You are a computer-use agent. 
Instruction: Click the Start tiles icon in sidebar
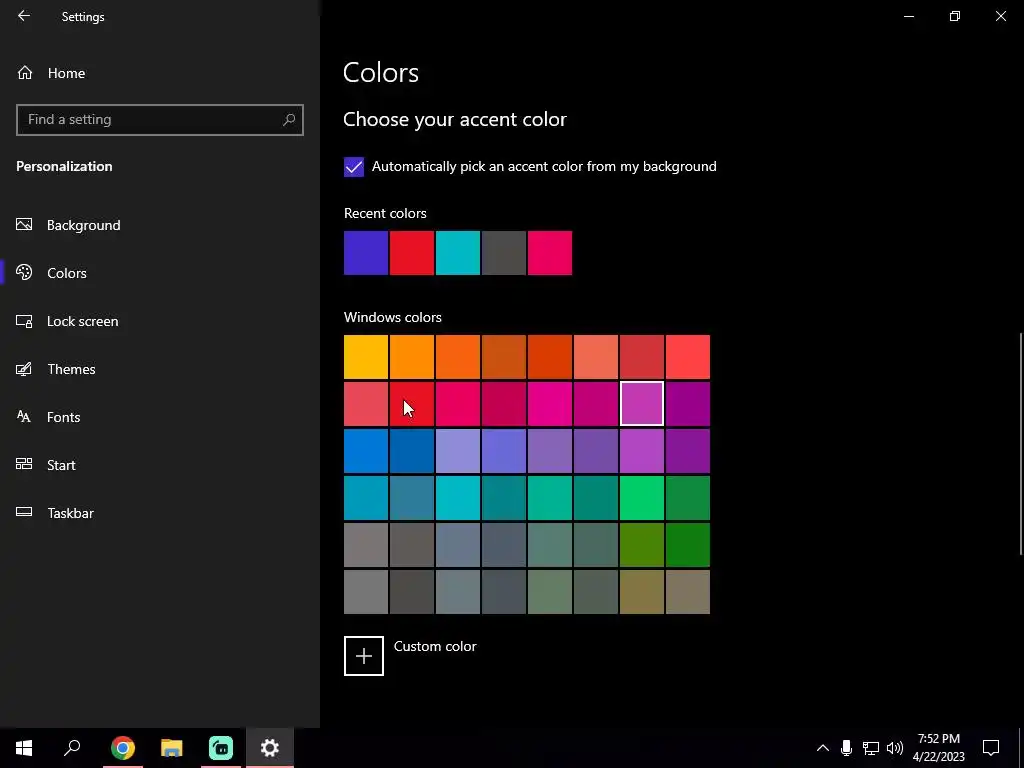pos(24,464)
